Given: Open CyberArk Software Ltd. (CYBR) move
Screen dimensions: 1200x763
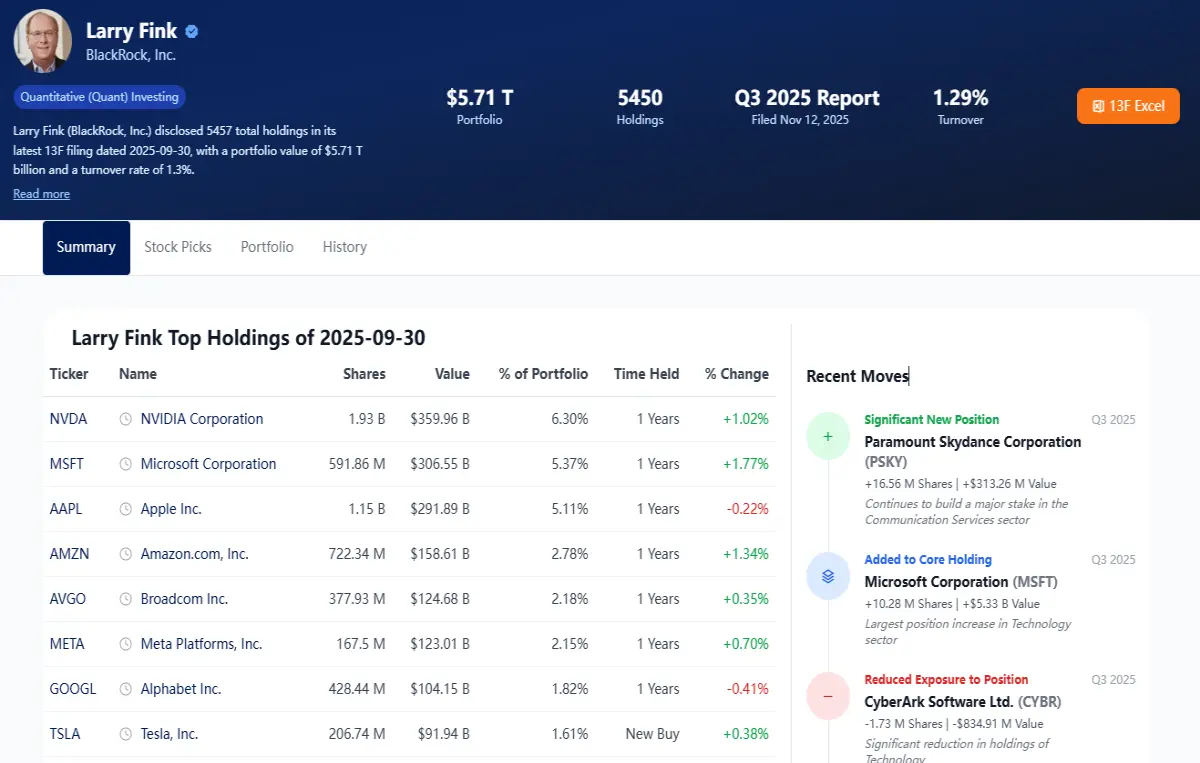Looking at the screenshot, I should click(963, 702).
